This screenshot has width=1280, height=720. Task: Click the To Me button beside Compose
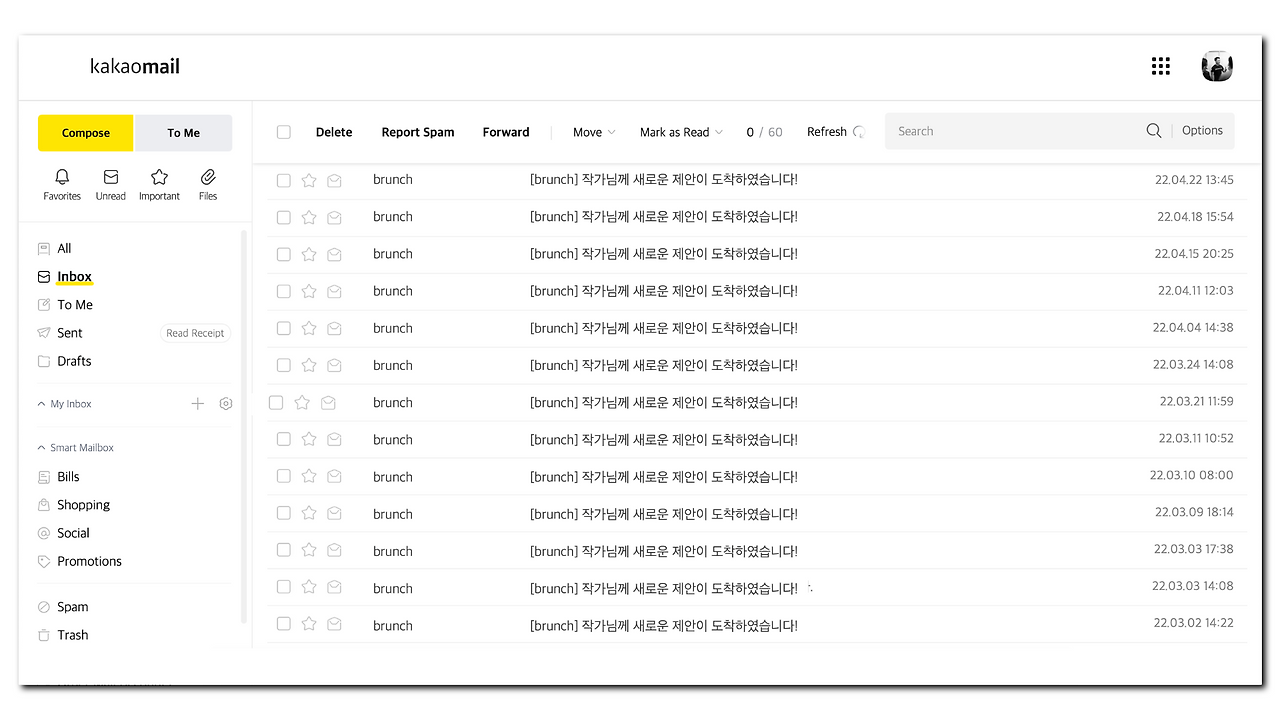183,133
